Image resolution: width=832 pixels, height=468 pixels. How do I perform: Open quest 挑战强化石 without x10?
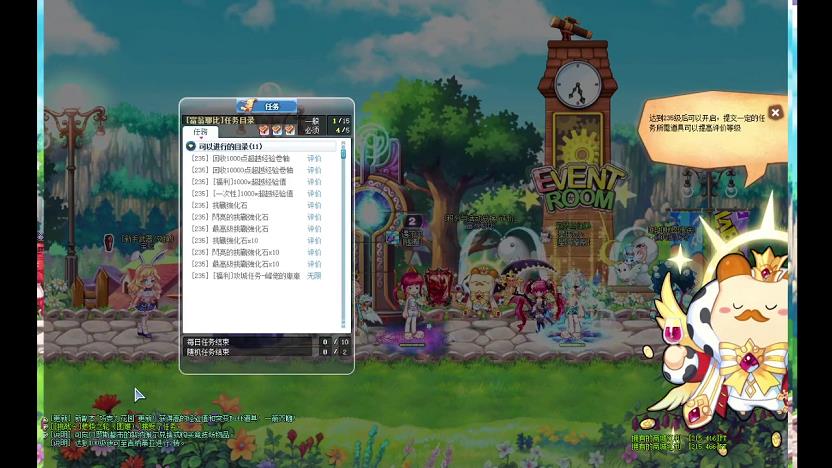(x=219, y=205)
